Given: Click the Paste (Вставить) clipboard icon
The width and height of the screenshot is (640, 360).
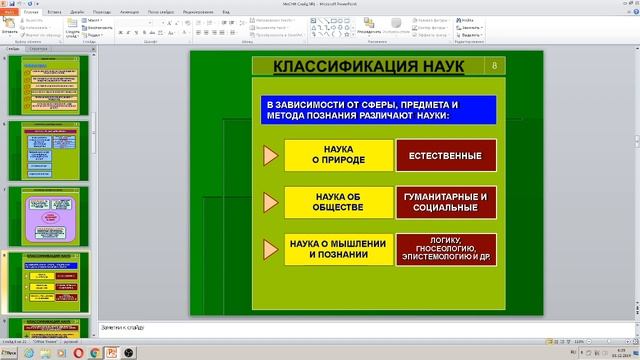Looking at the screenshot, I should (x=9, y=23).
